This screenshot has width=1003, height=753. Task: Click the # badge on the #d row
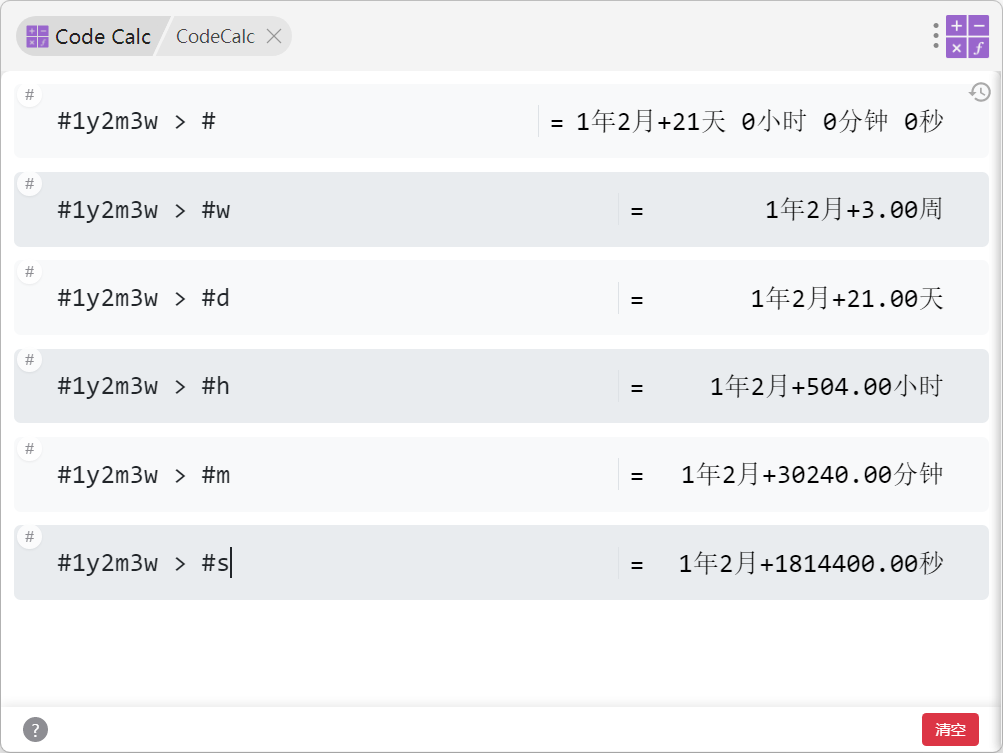click(x=29, y=272)
